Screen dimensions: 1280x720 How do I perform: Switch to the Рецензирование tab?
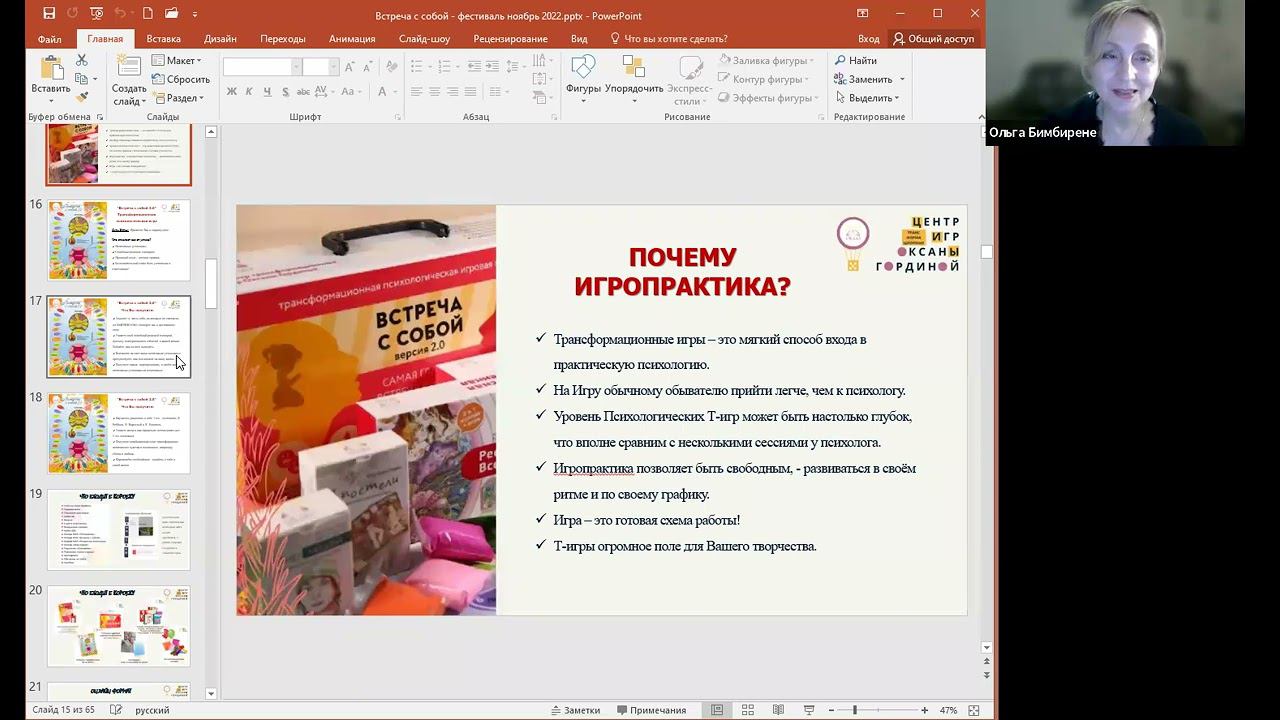pos(510,39)
